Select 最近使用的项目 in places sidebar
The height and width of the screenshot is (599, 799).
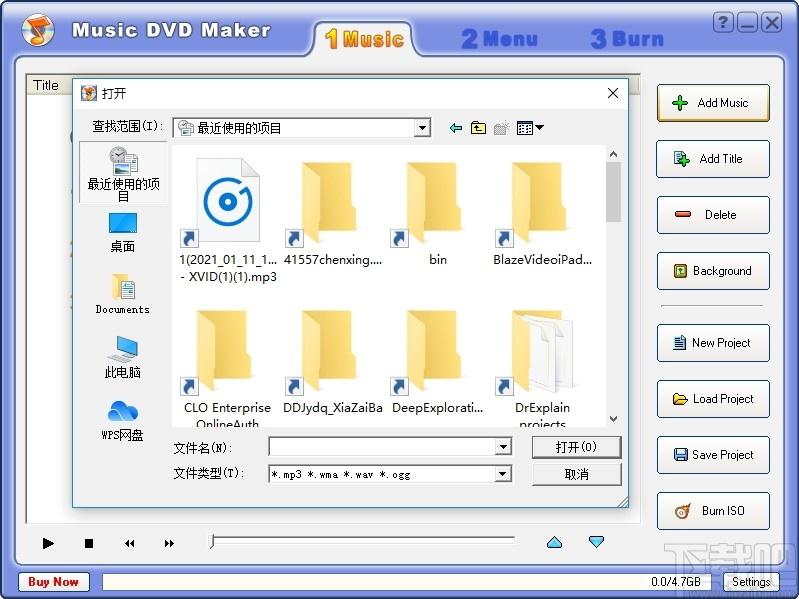pyautogui.click(x=123, y=173)
